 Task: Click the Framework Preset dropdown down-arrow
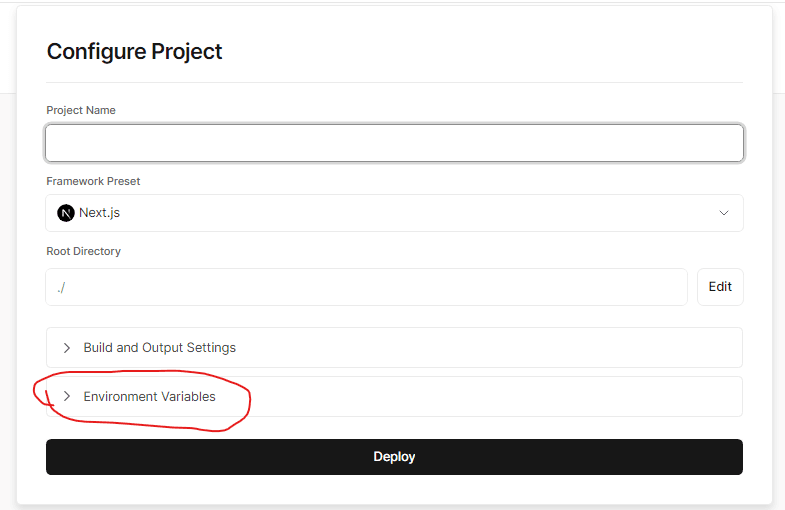[x=724, y=213]
